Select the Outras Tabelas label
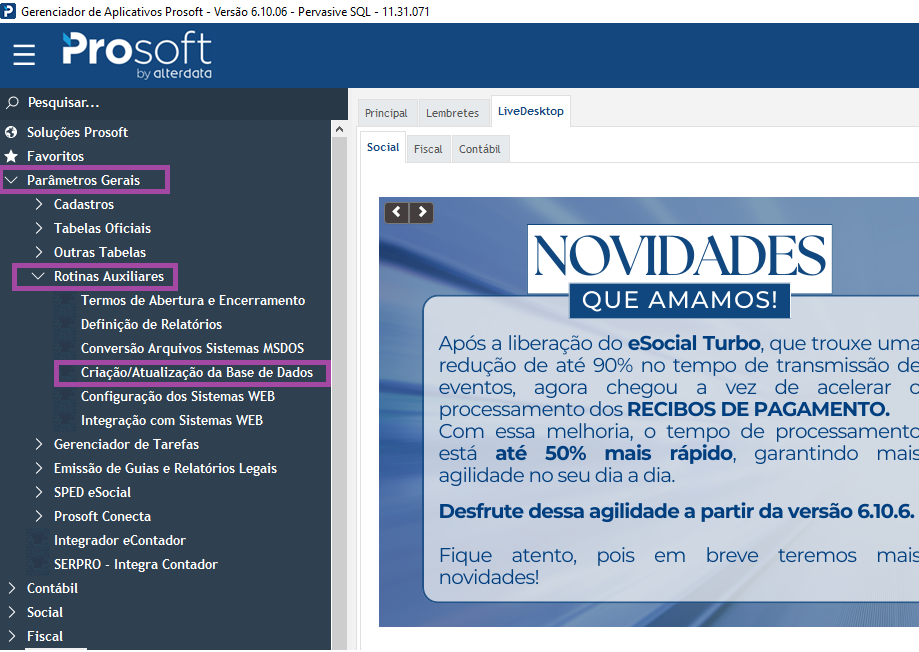919x652 pixels. point(100,252)
